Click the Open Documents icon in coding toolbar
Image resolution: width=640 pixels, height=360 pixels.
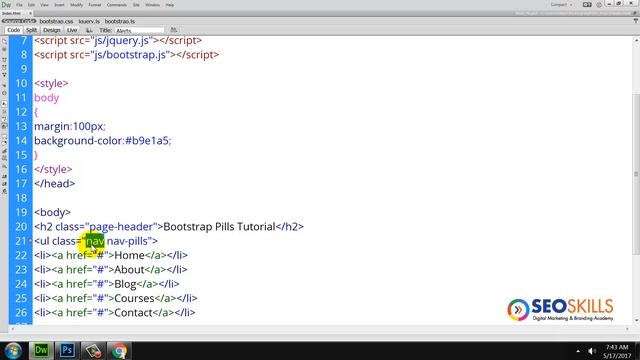click(x=4, y=42)
